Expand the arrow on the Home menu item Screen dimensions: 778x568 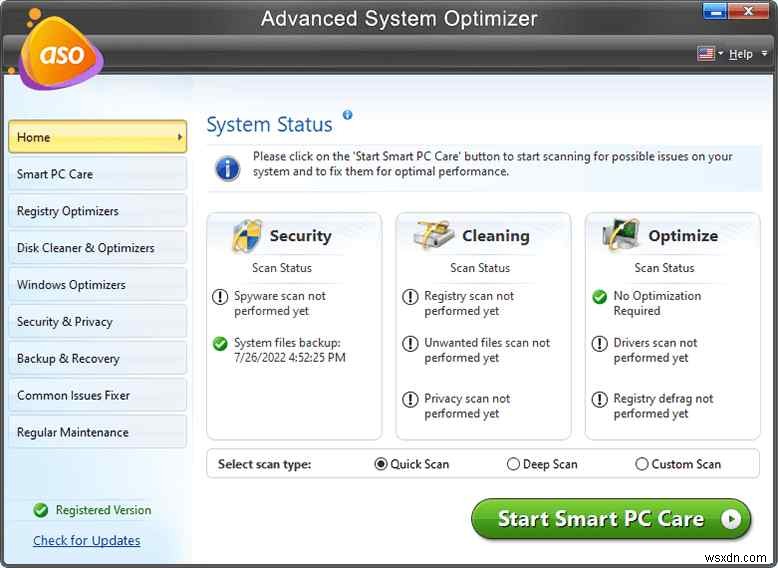(180, 137)
